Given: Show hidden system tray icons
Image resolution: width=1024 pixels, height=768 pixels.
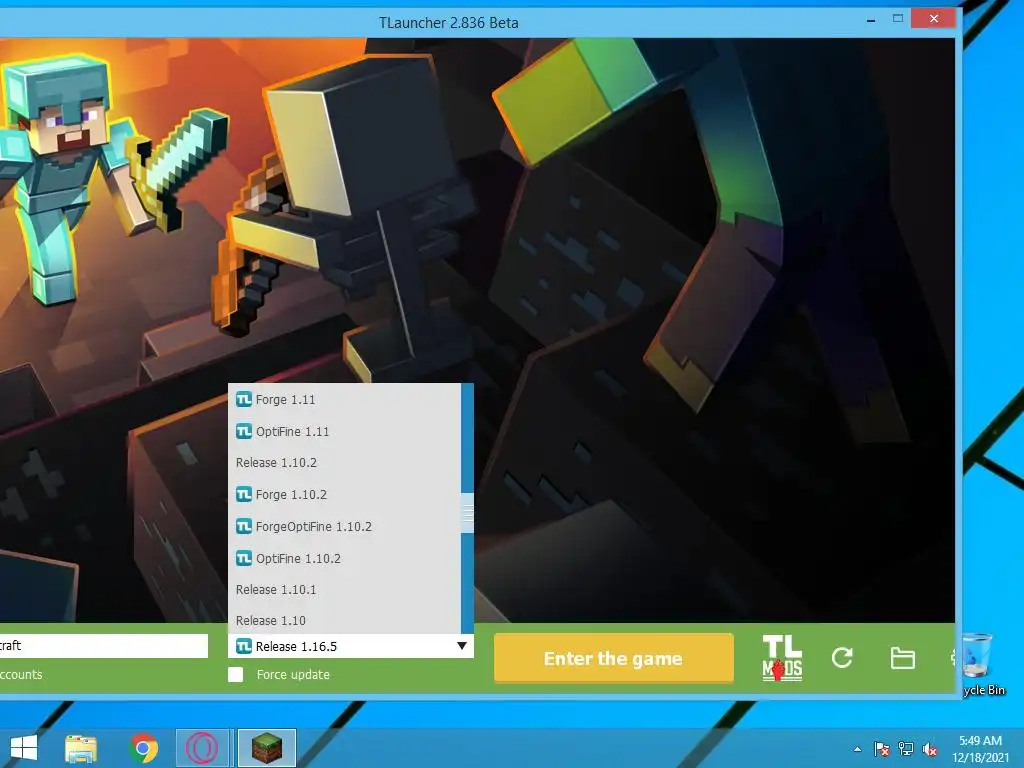Looking at the screenshot, I should 857,749.
